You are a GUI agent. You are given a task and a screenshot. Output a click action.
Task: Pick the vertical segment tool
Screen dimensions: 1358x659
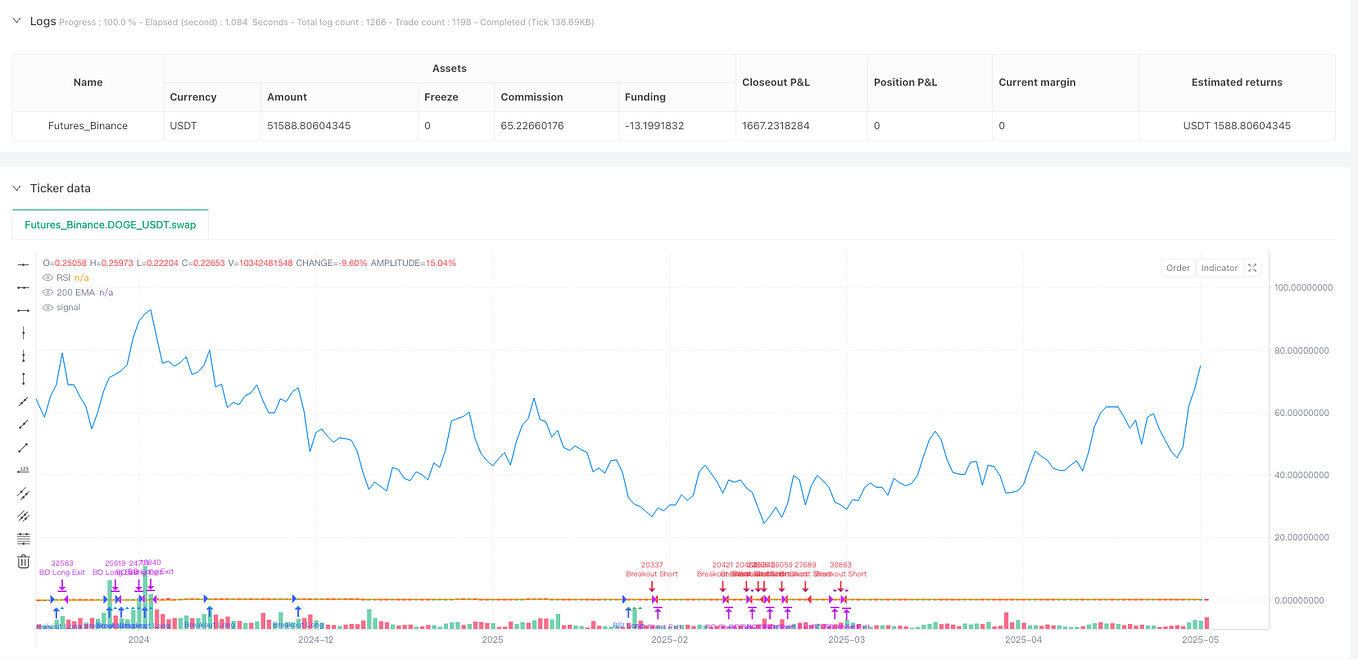pos(23,379)
